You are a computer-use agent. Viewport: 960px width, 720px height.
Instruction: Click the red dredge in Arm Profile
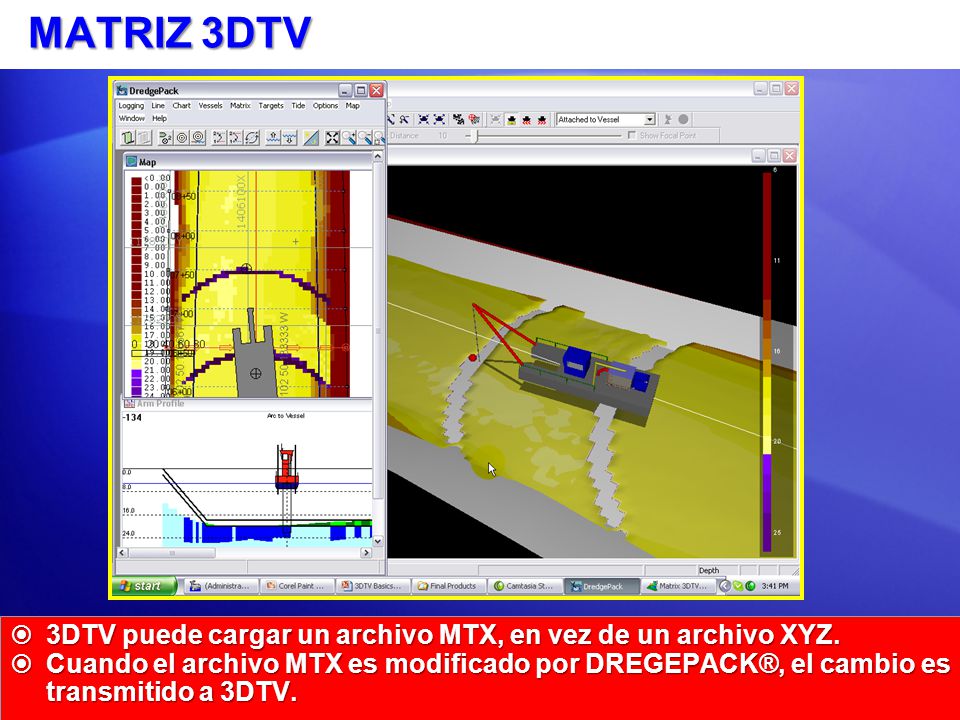pos(286,468)
